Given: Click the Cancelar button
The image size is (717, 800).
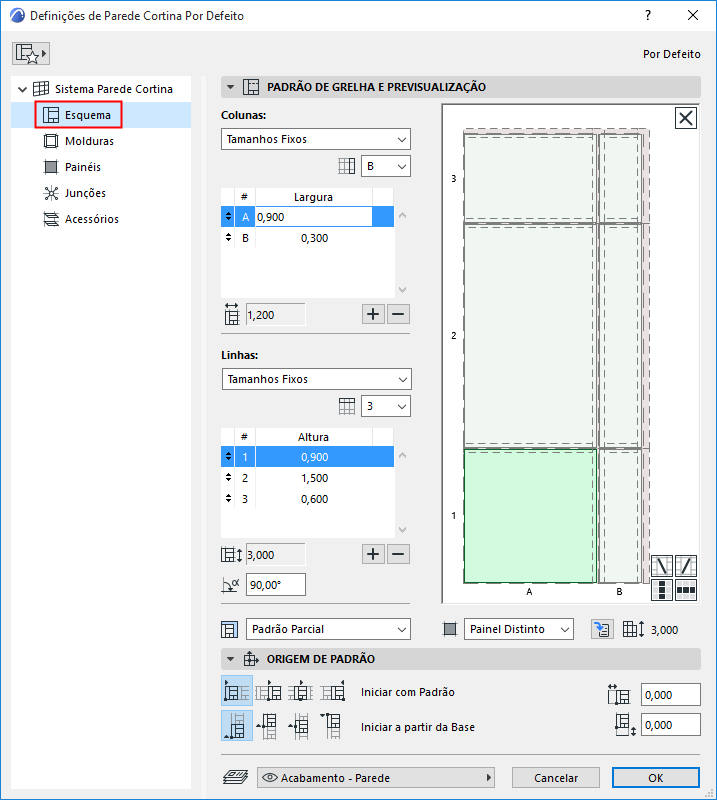Looking at the screenshot, I should click(556, 778).
